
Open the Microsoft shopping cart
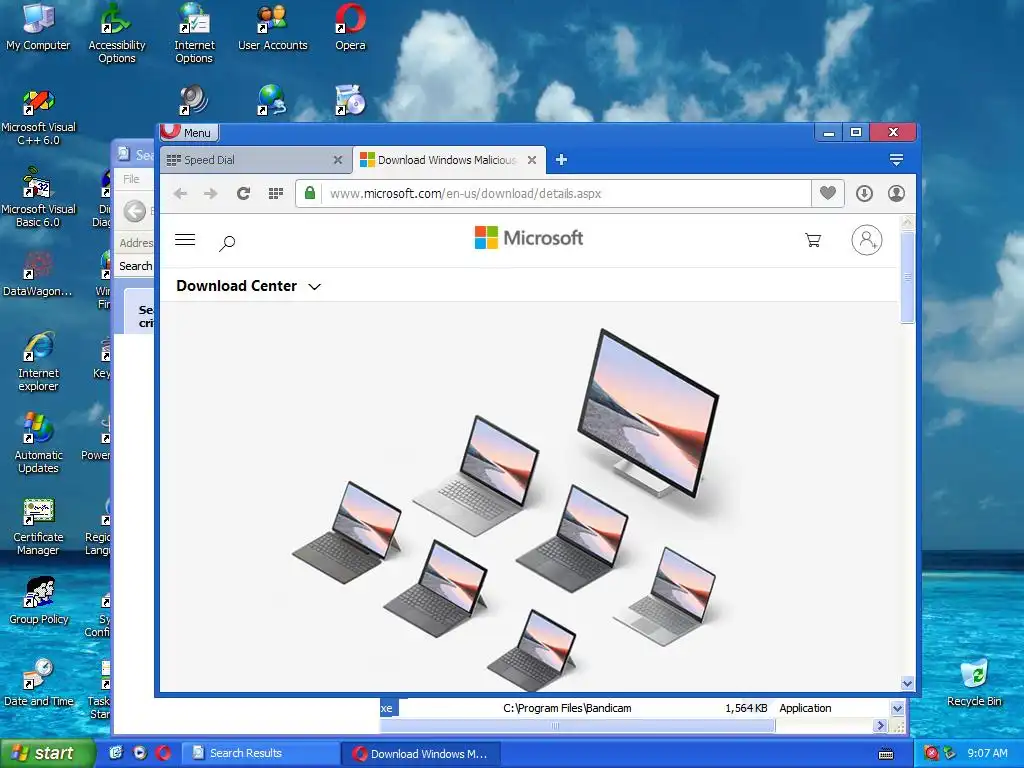tap(813, 240)
